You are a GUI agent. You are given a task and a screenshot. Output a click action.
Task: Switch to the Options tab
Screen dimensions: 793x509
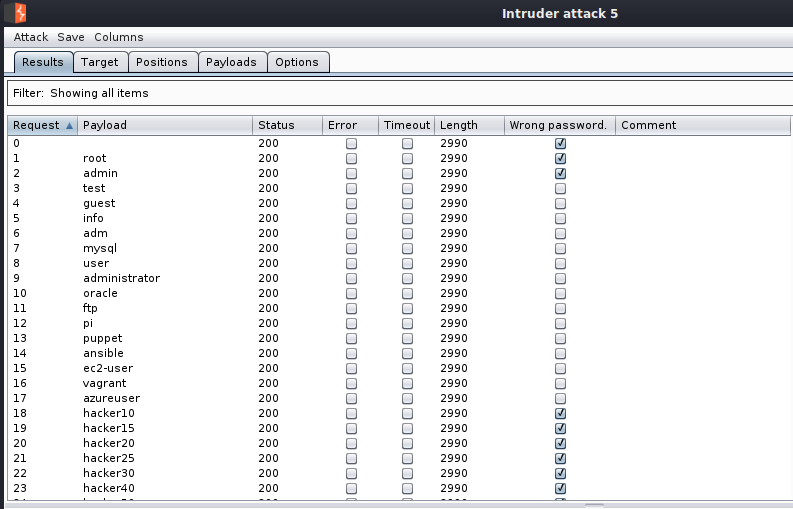297,62
